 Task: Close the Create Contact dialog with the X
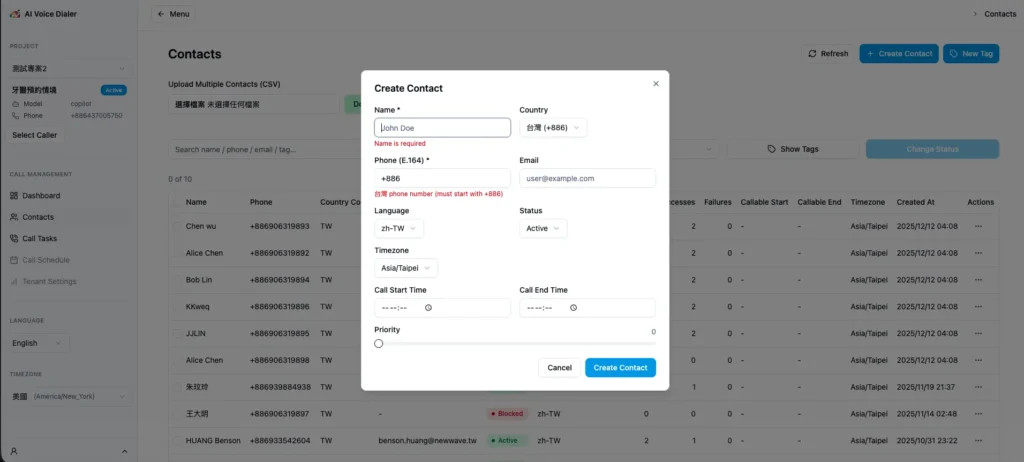pyautogui.click(x=656, y=84)
